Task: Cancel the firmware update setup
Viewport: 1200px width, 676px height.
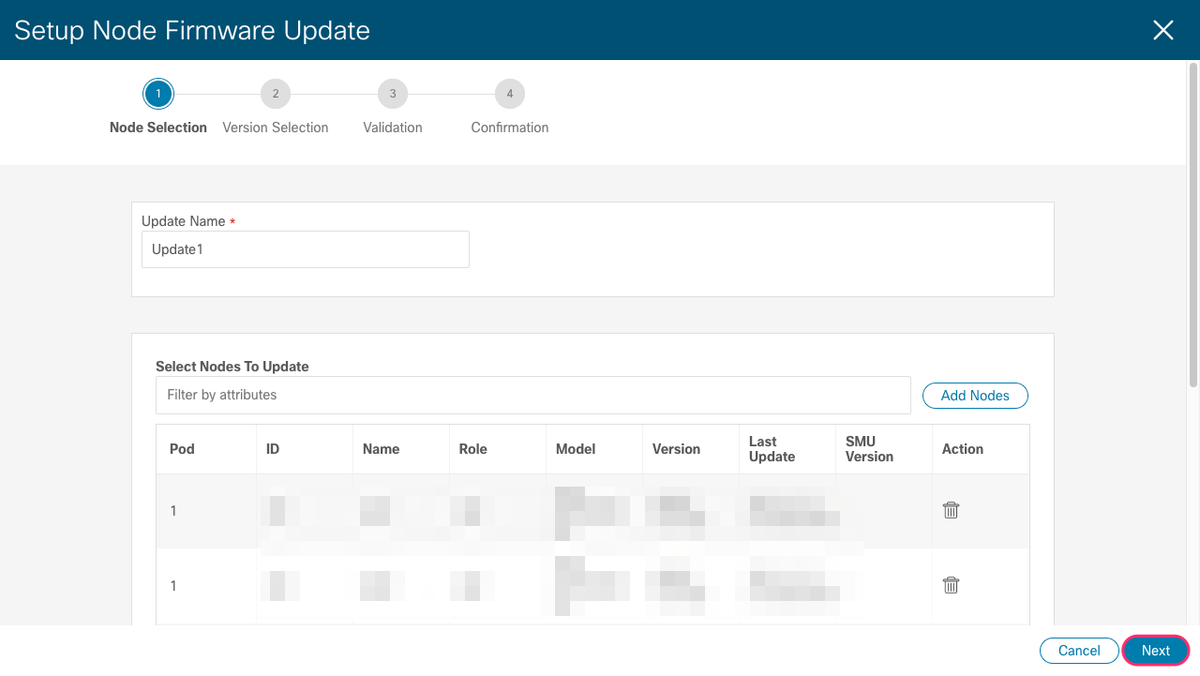Action: coord(1079,650)
